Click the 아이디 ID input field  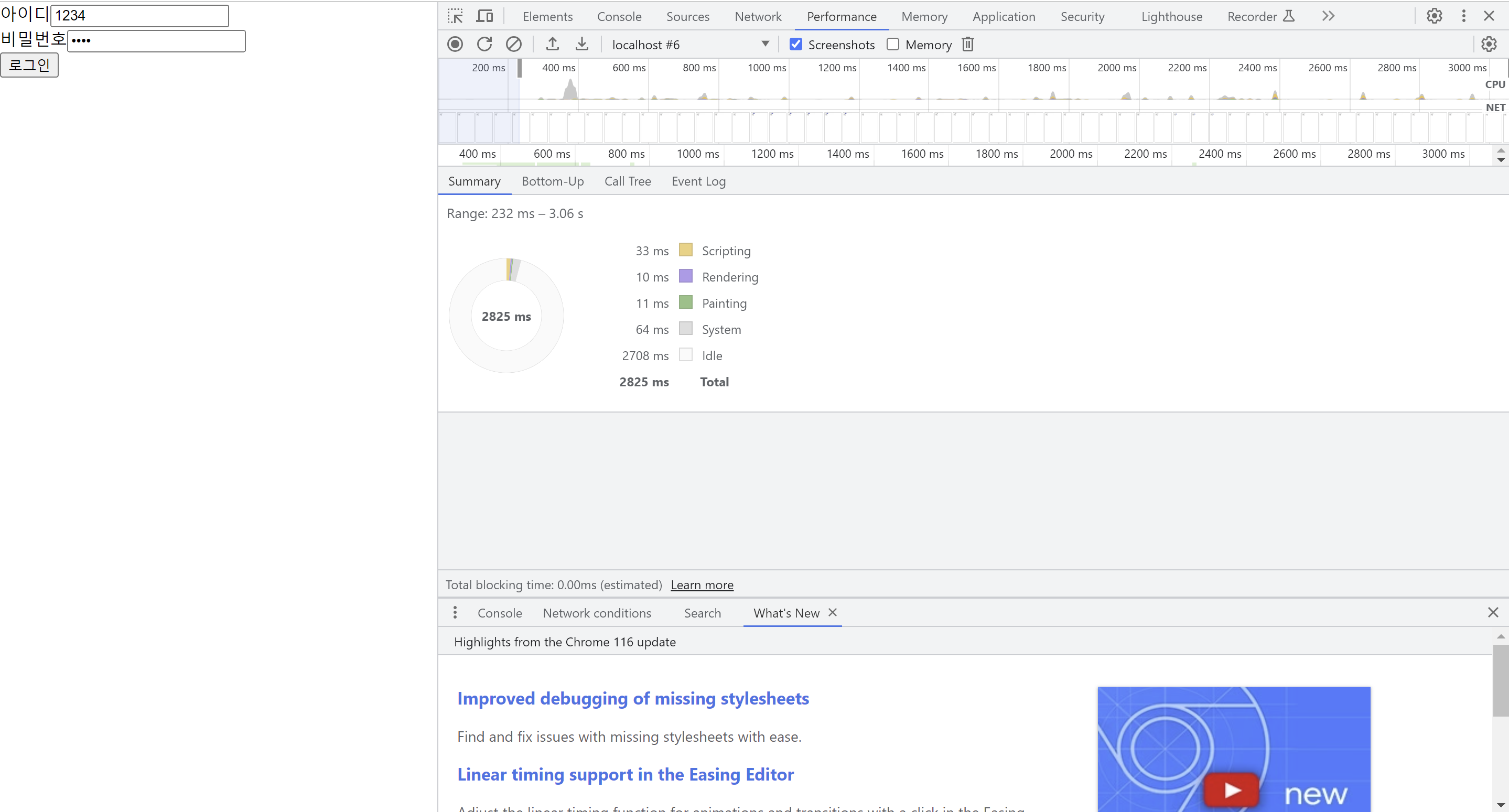tap(139, 16)
